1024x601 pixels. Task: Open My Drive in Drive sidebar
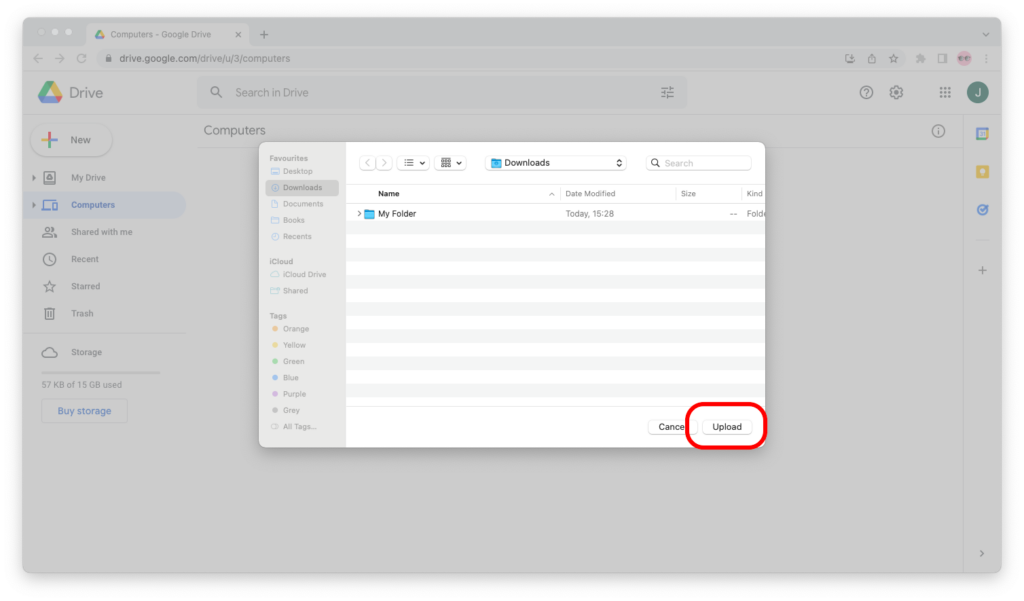[88, 178]
